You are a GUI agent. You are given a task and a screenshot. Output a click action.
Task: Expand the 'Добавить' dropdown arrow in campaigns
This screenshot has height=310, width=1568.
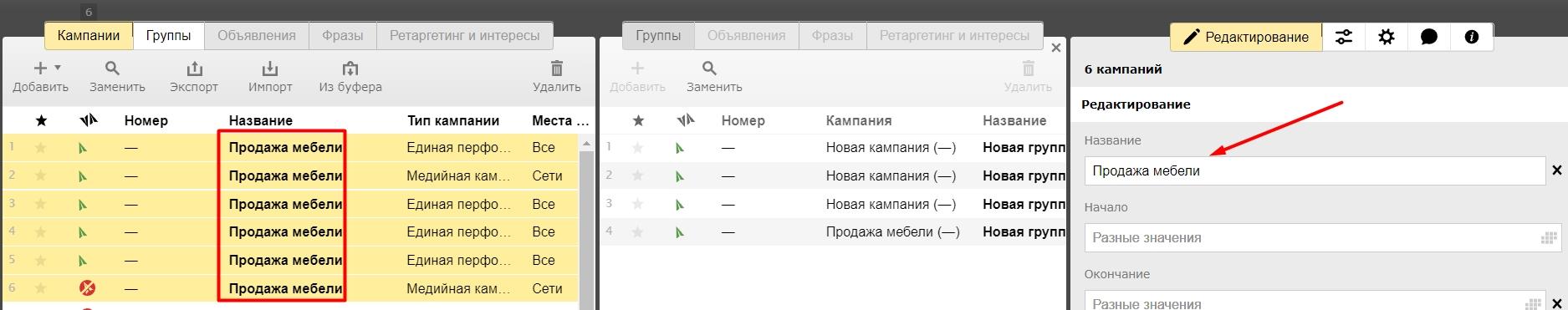[58, 68]
